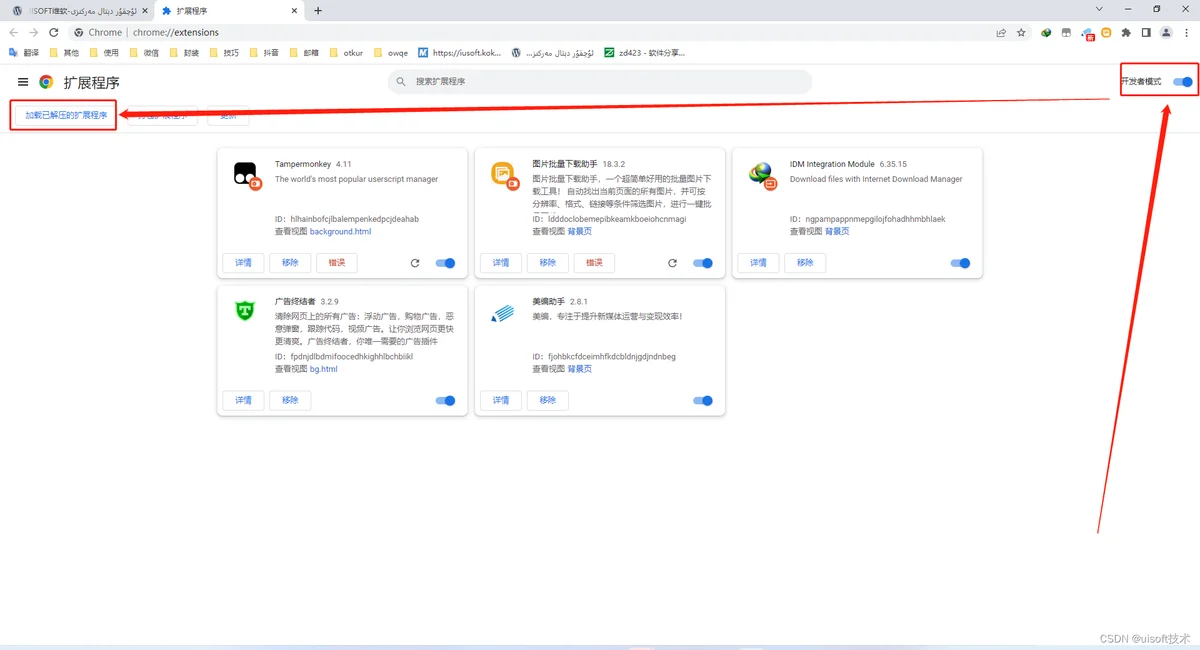
Task: Disable the IDM Integration Module toggle
Action: (961, 263)
